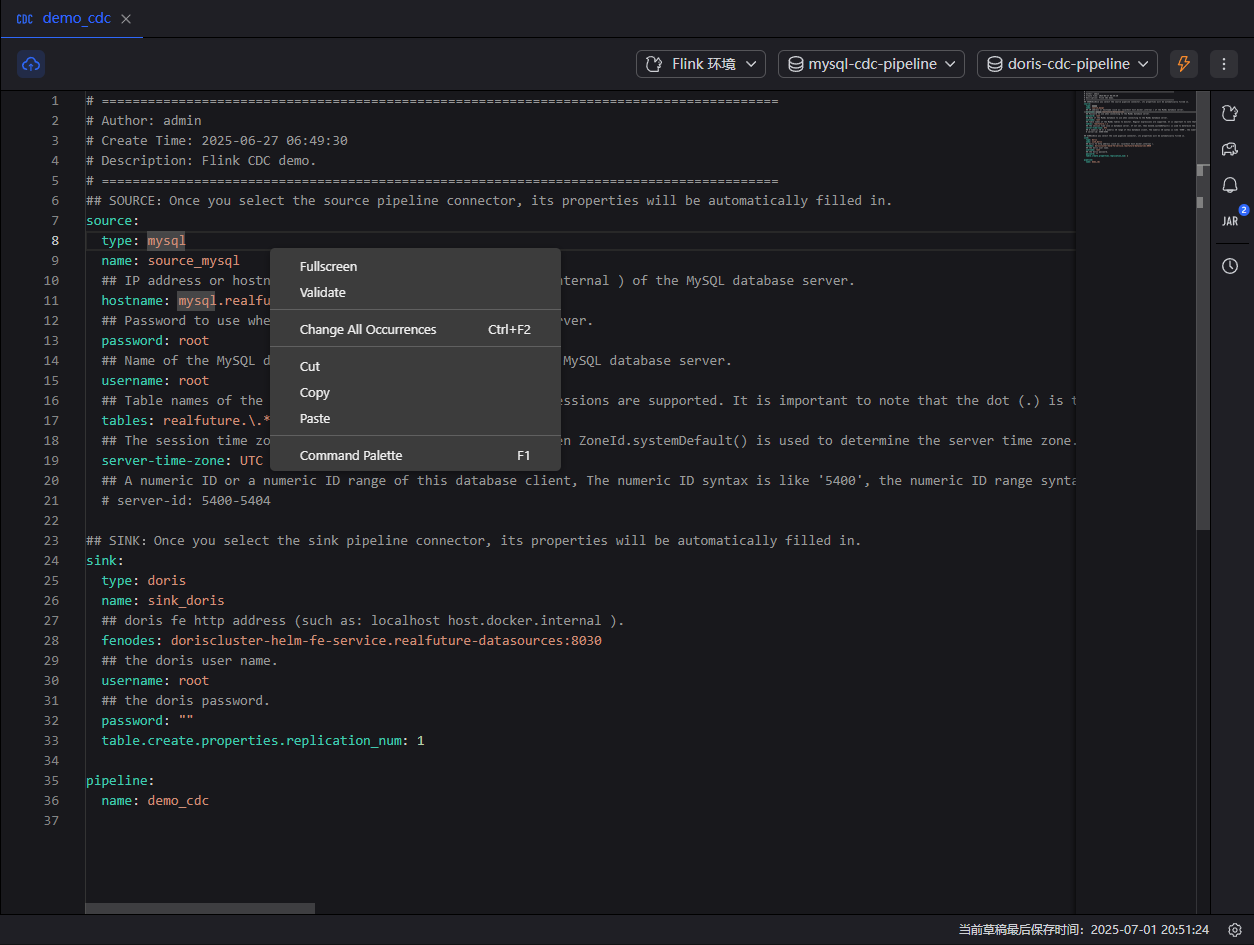Expand the Flink 环境 dropdown
Screen dimensions: 1254x945
click(x=701, y=64)
